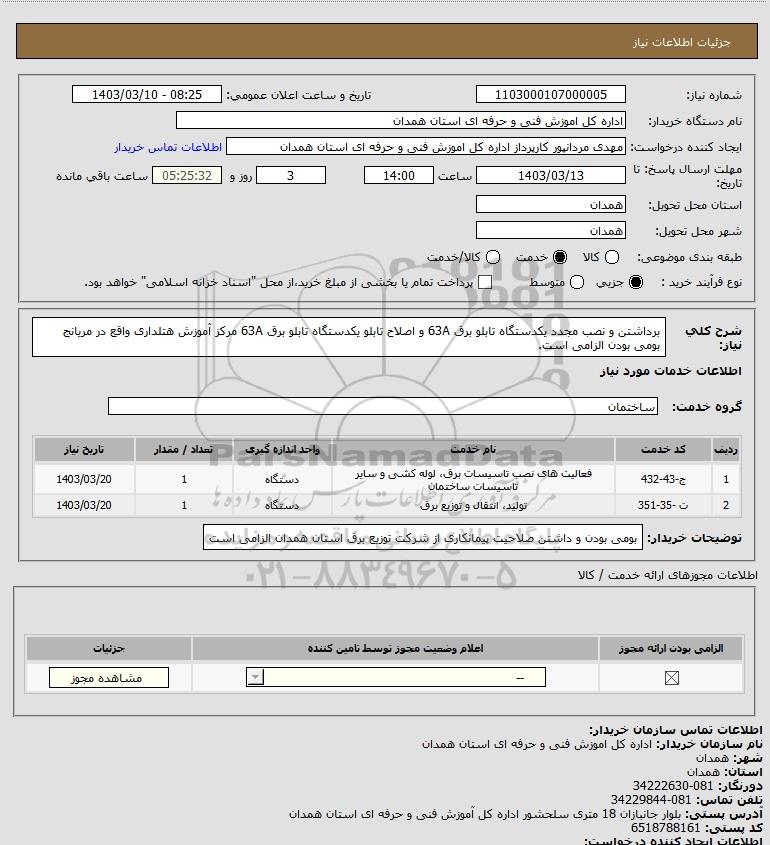770x845 pixels.
Task: Click date 1403/03/20 in row 2
Action: pyautogui.click(x=84, y=505)
